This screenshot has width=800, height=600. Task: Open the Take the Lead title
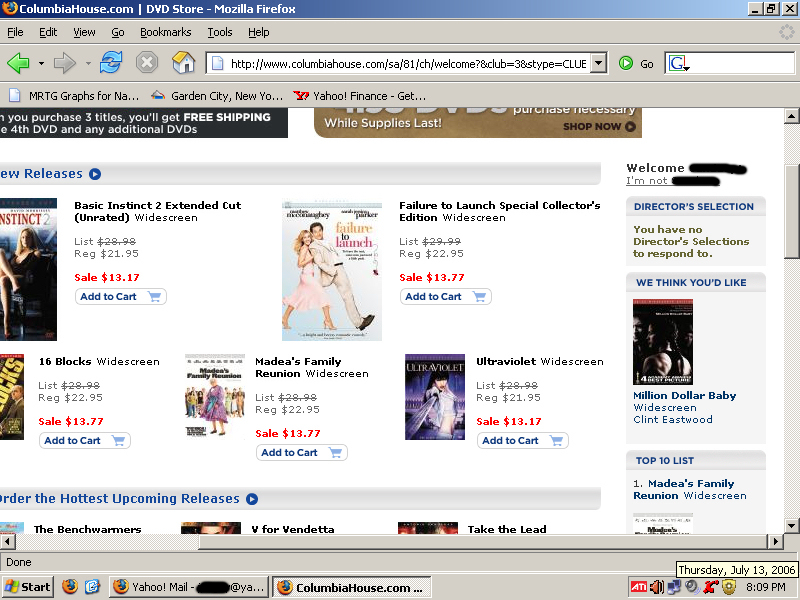pyautogui.click(x=507, y=529)
